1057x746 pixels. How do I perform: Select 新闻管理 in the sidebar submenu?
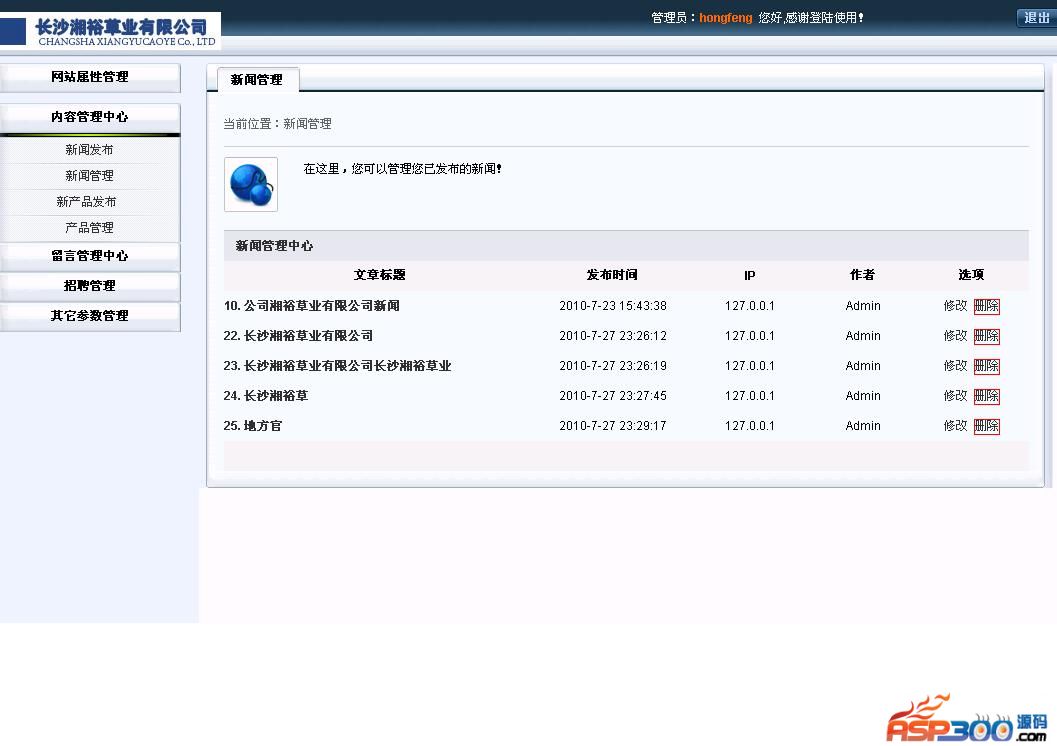tap(90, 176)
